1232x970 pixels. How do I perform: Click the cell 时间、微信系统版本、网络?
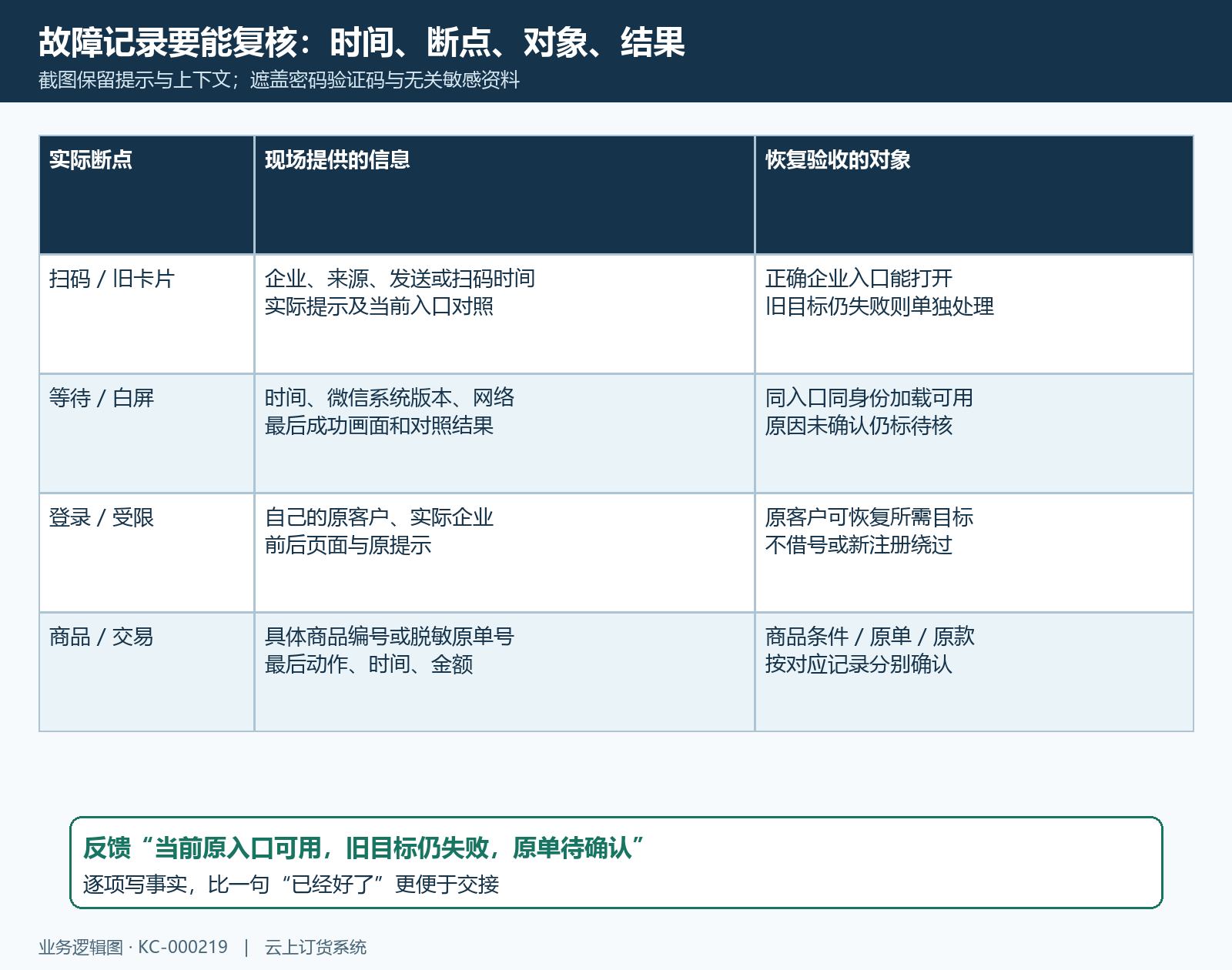(x=504, y=433)
